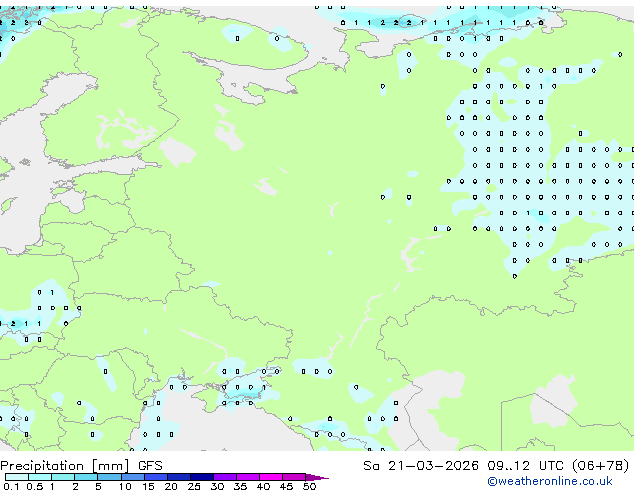This screenshot has height=490, width=634.
Task: Click the legend value label '0.1'
Action: coord(11,486)
